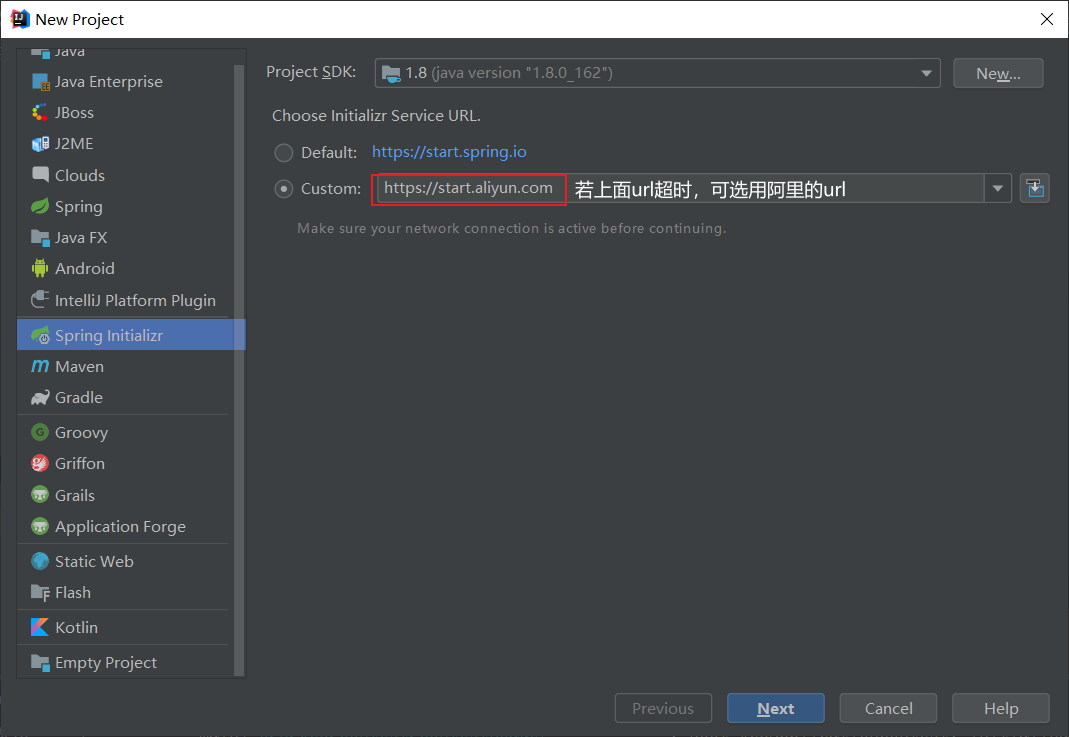Pick Kotlin from the project list

point(125,627)
